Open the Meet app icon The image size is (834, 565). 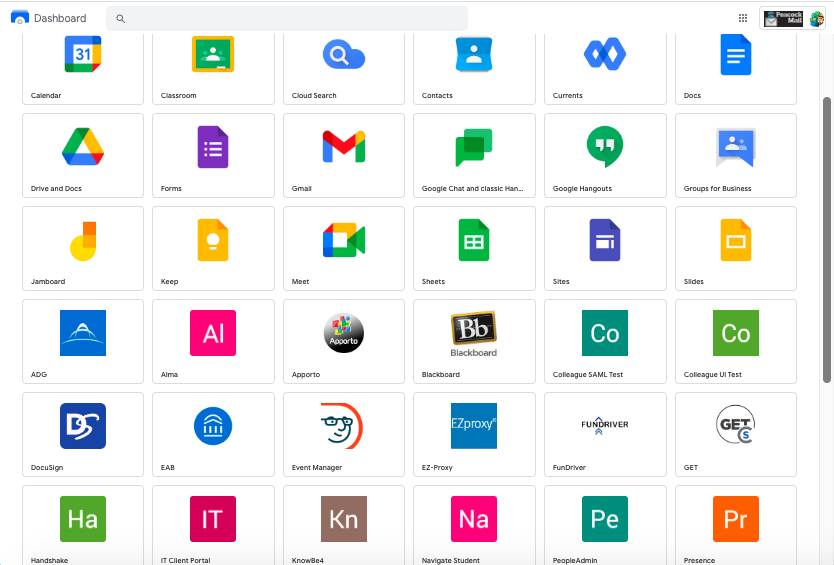[x=344, y=240]
